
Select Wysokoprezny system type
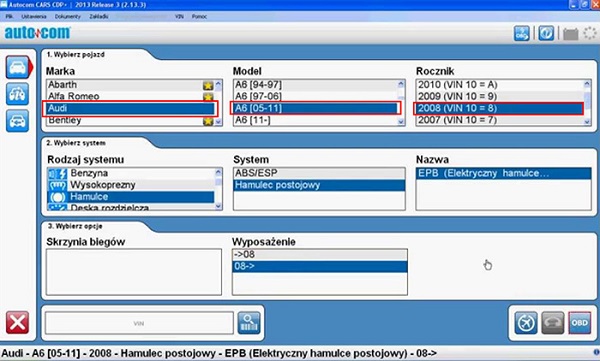131,185
